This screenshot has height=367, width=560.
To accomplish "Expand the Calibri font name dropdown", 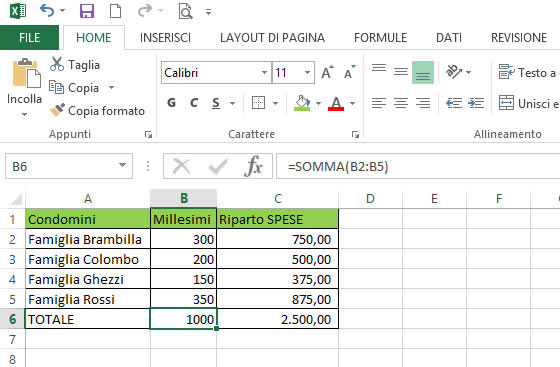I will click(x=264, y=72).
